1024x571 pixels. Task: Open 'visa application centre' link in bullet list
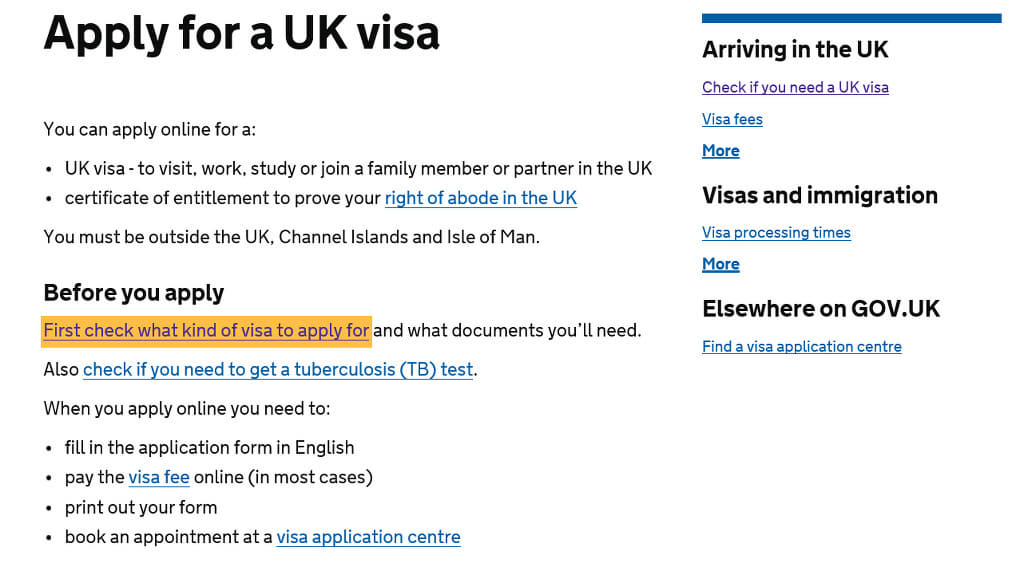tap(368, 537)
